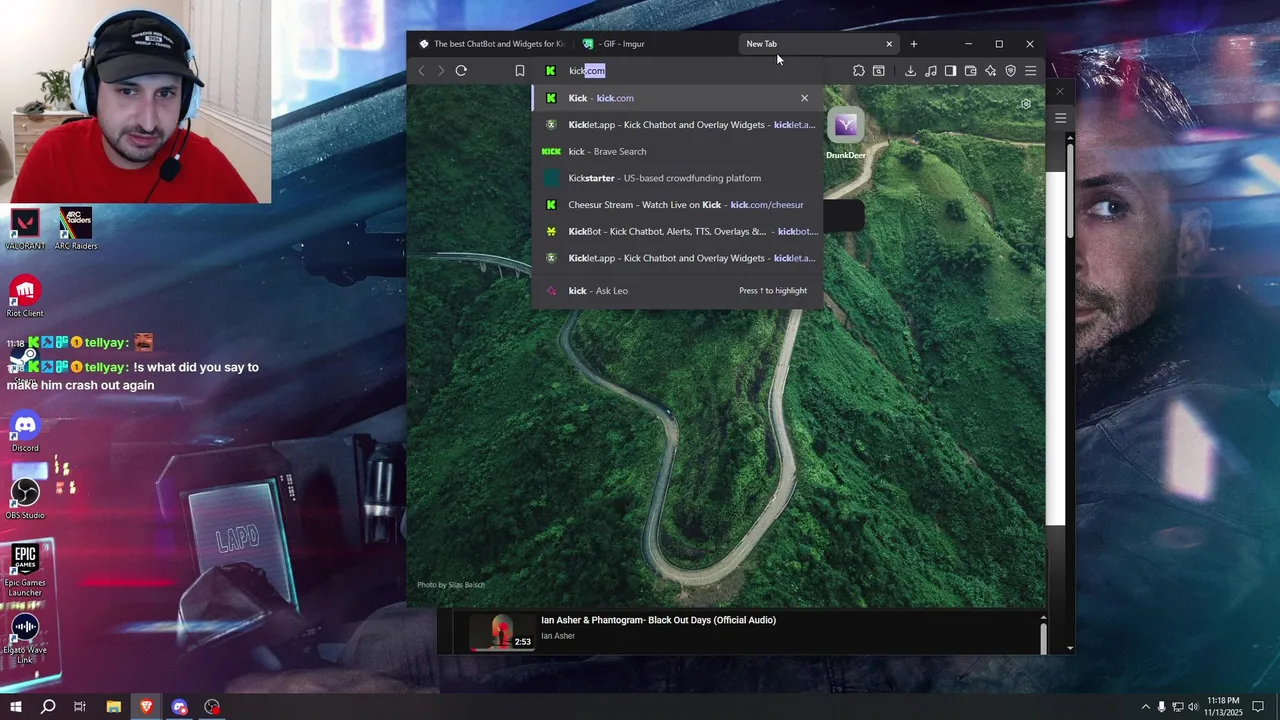Open the OBS taskbar icon

click(212, 707)
